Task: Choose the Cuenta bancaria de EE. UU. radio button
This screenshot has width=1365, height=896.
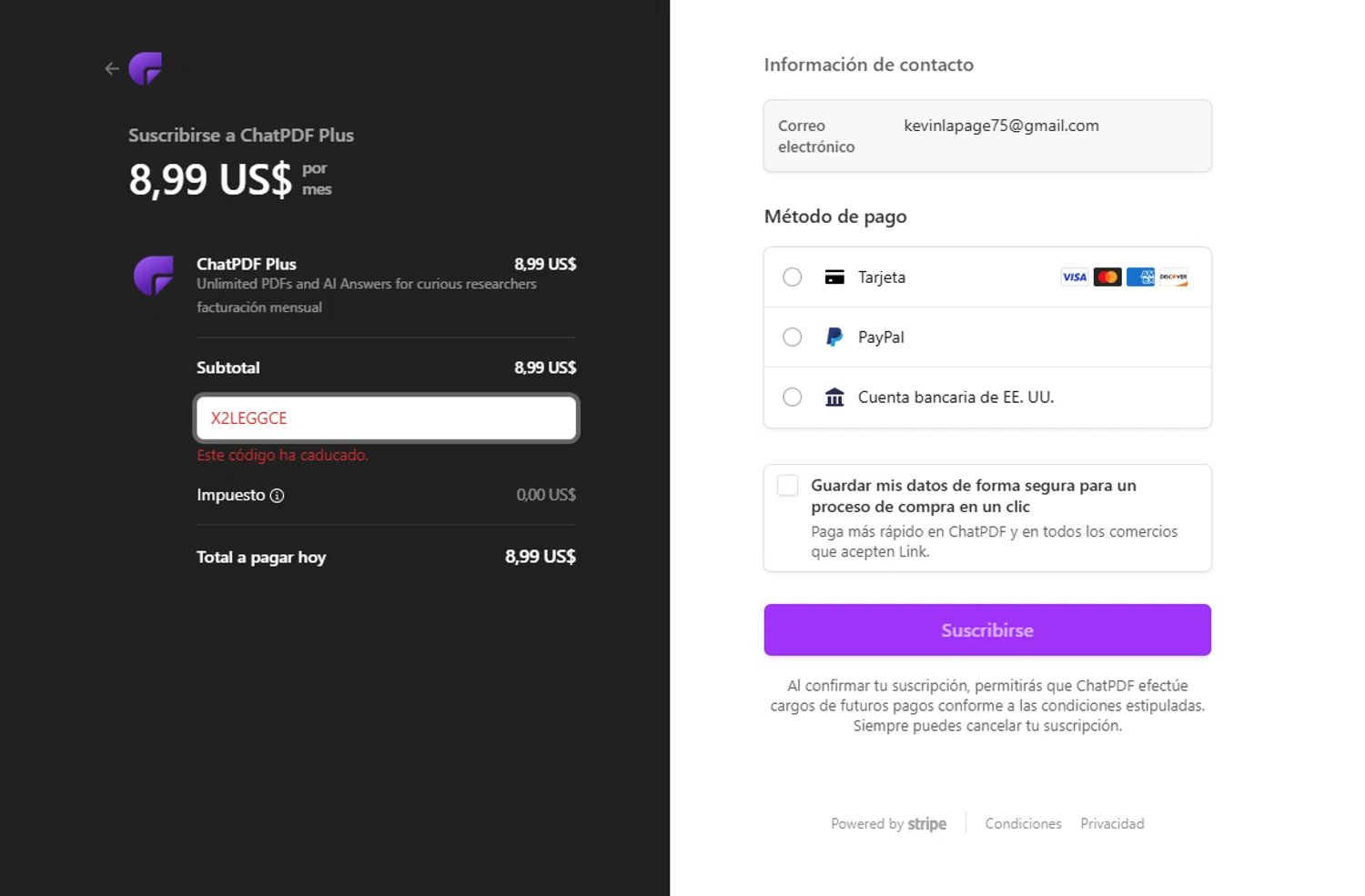Action: (x=793, y=398)
